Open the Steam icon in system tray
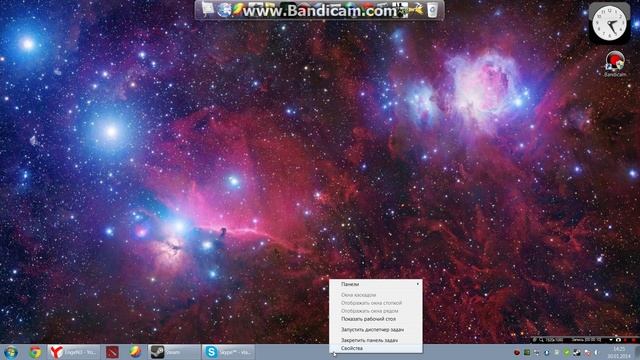The image size is (640, 360). click(577, 352)
